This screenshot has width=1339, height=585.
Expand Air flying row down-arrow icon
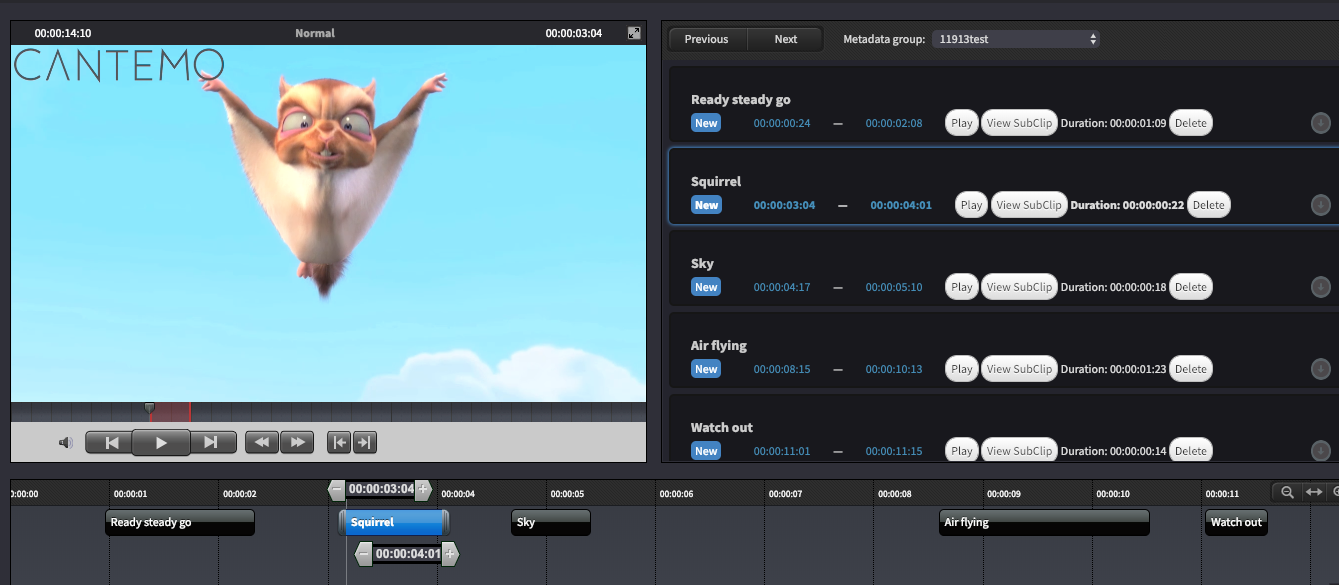1320,369
